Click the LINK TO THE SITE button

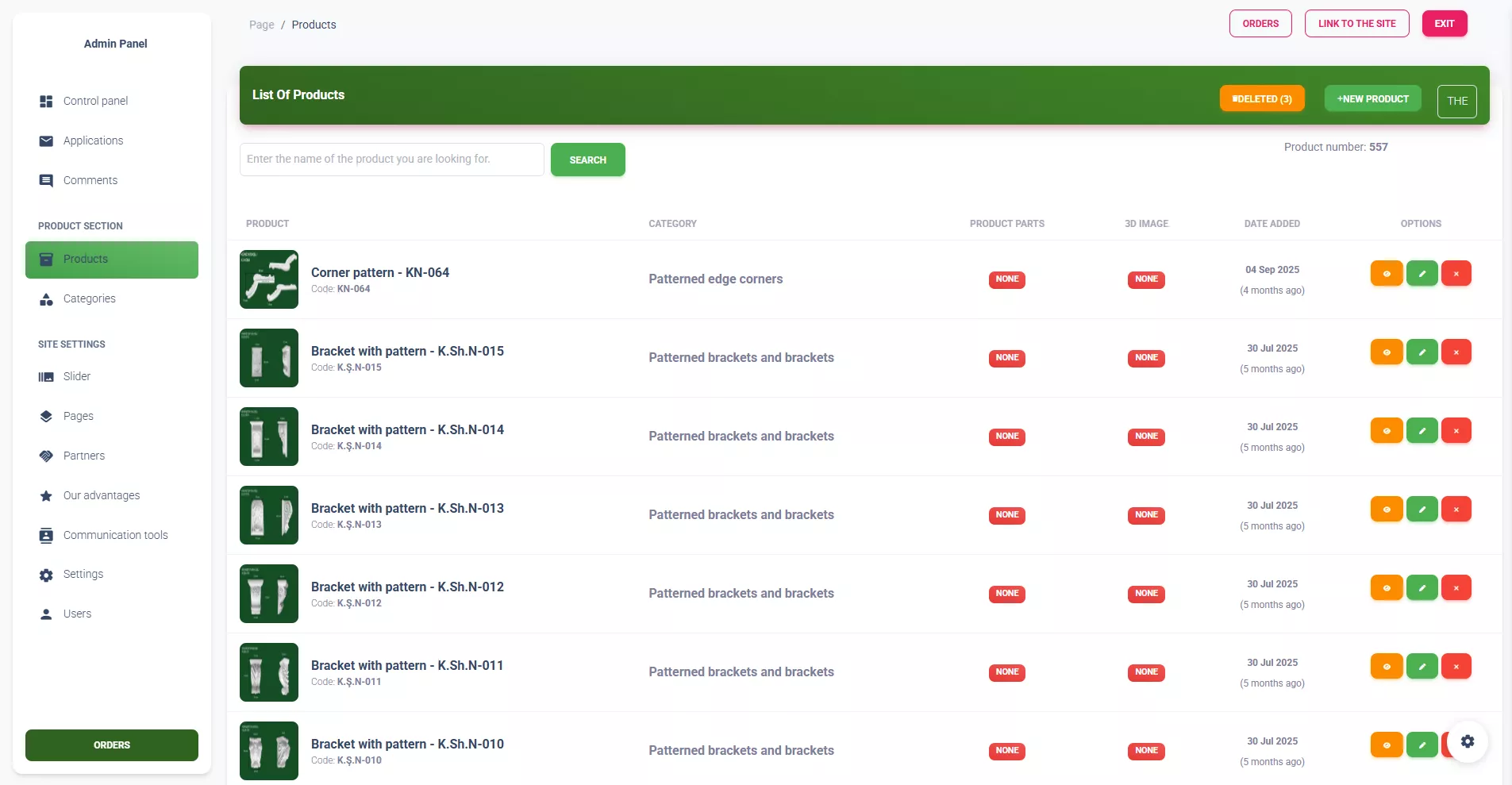pos(1356,24)
